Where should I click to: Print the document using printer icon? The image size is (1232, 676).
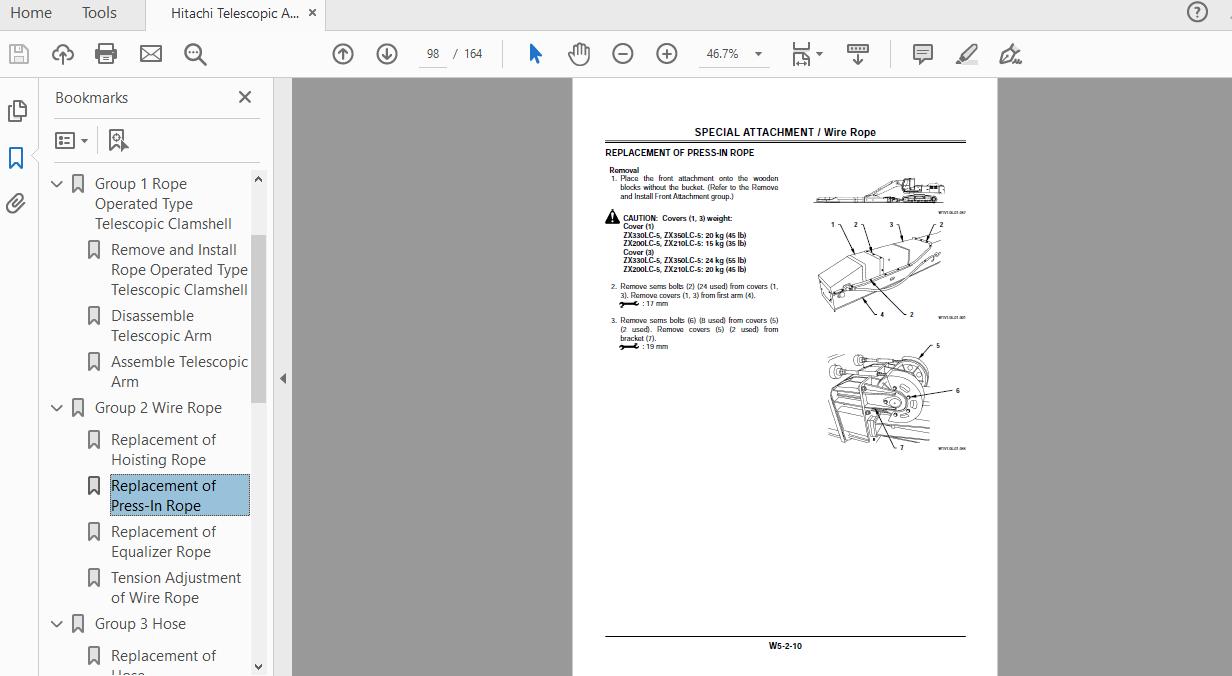click(106, 54)
